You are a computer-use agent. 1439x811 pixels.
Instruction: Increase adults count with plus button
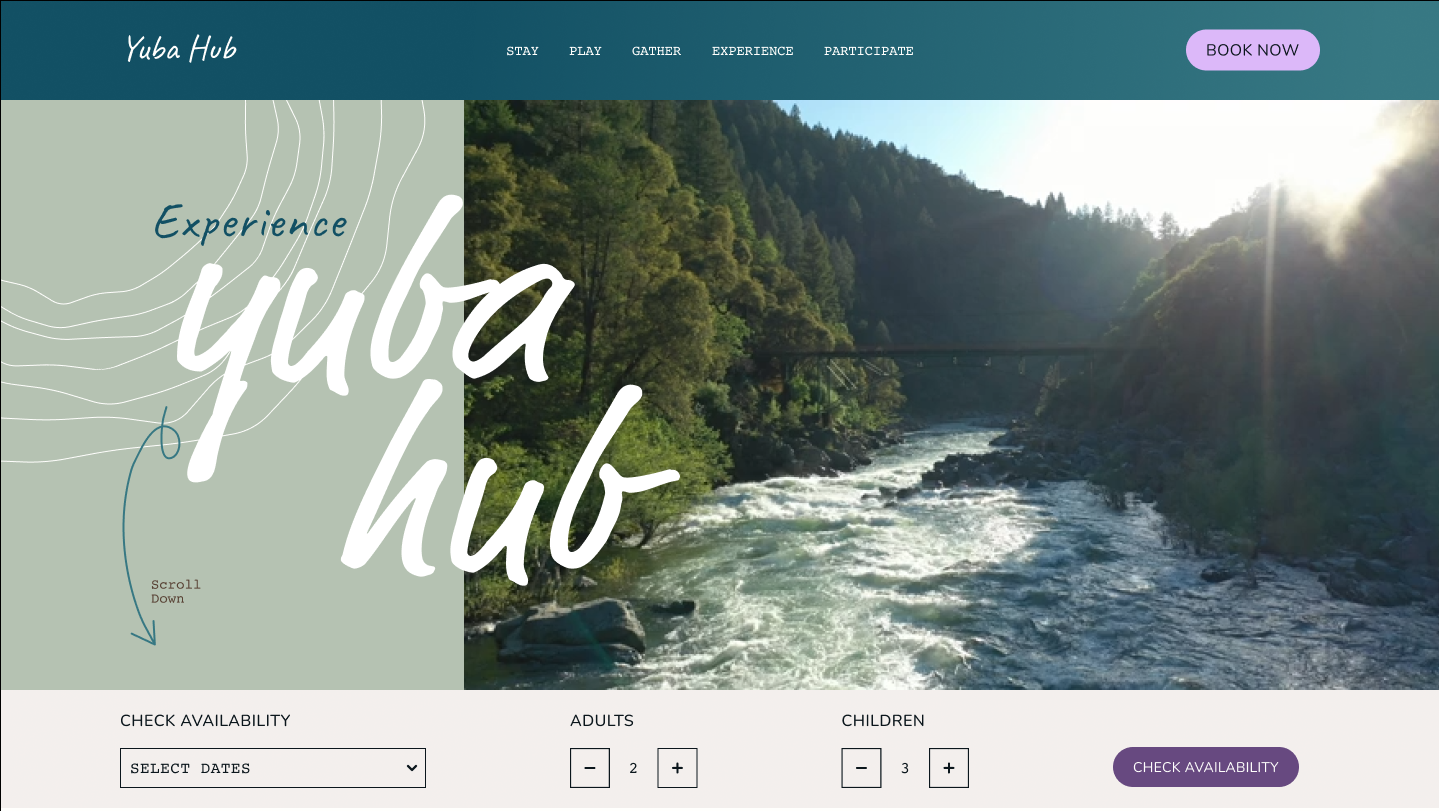pyautogui.click(x=677, y=768)
